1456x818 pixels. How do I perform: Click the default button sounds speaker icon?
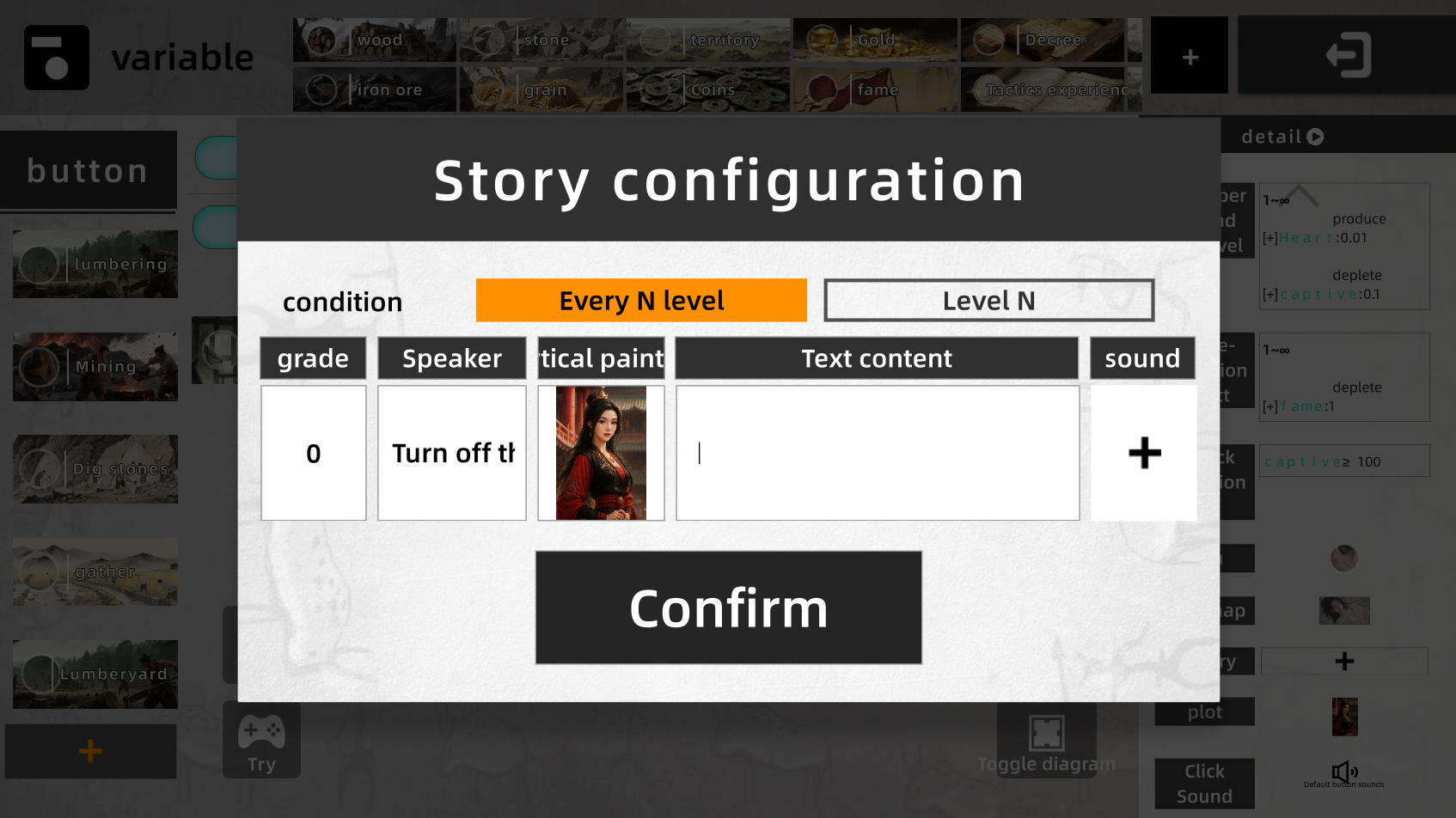point(1344,771)
